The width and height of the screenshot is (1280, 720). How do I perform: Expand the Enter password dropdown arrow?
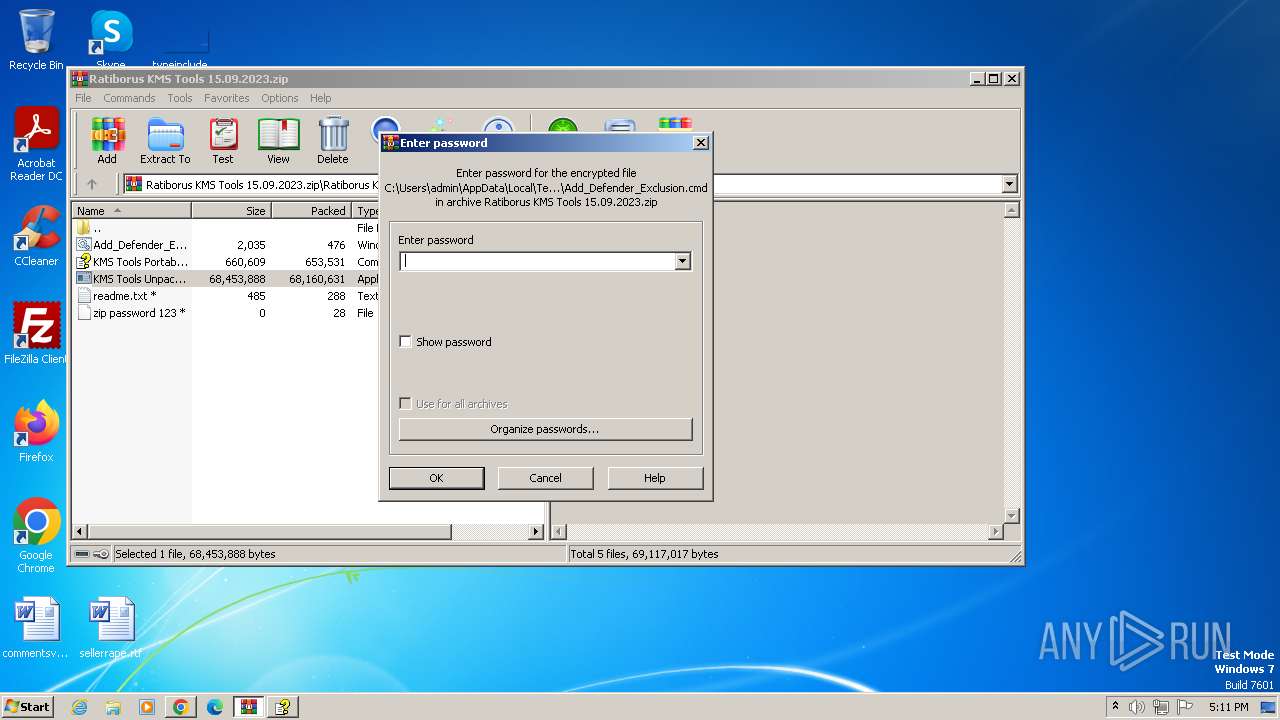click(683, 261)
